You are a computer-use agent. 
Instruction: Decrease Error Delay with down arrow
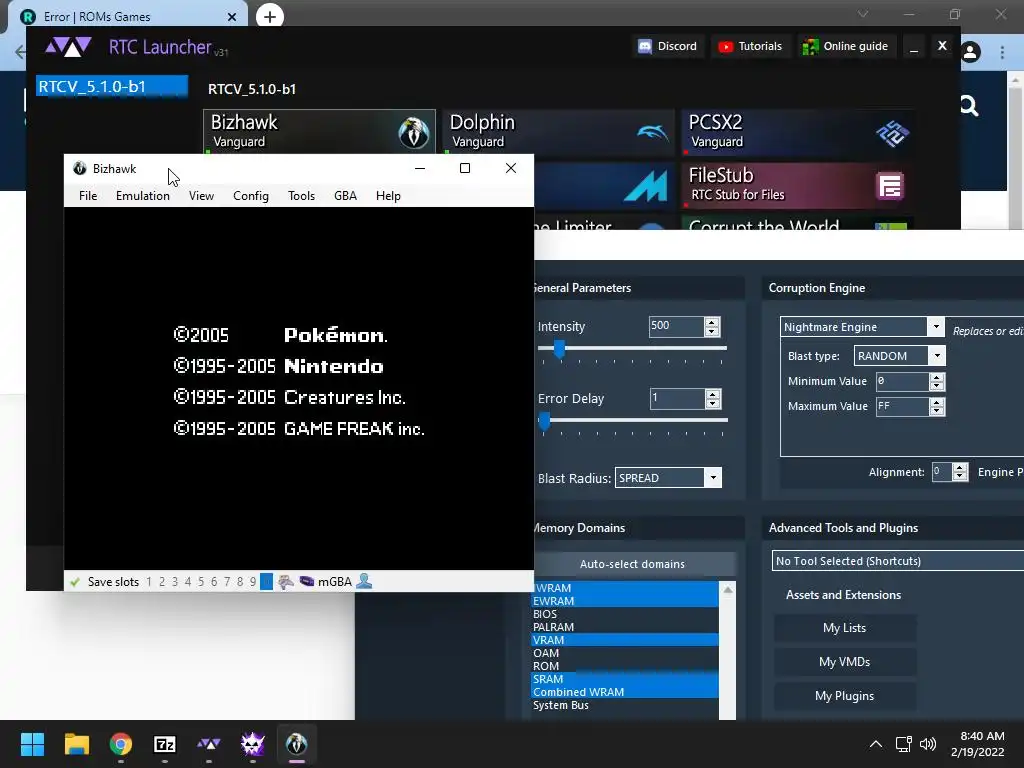tap(712, 403)
